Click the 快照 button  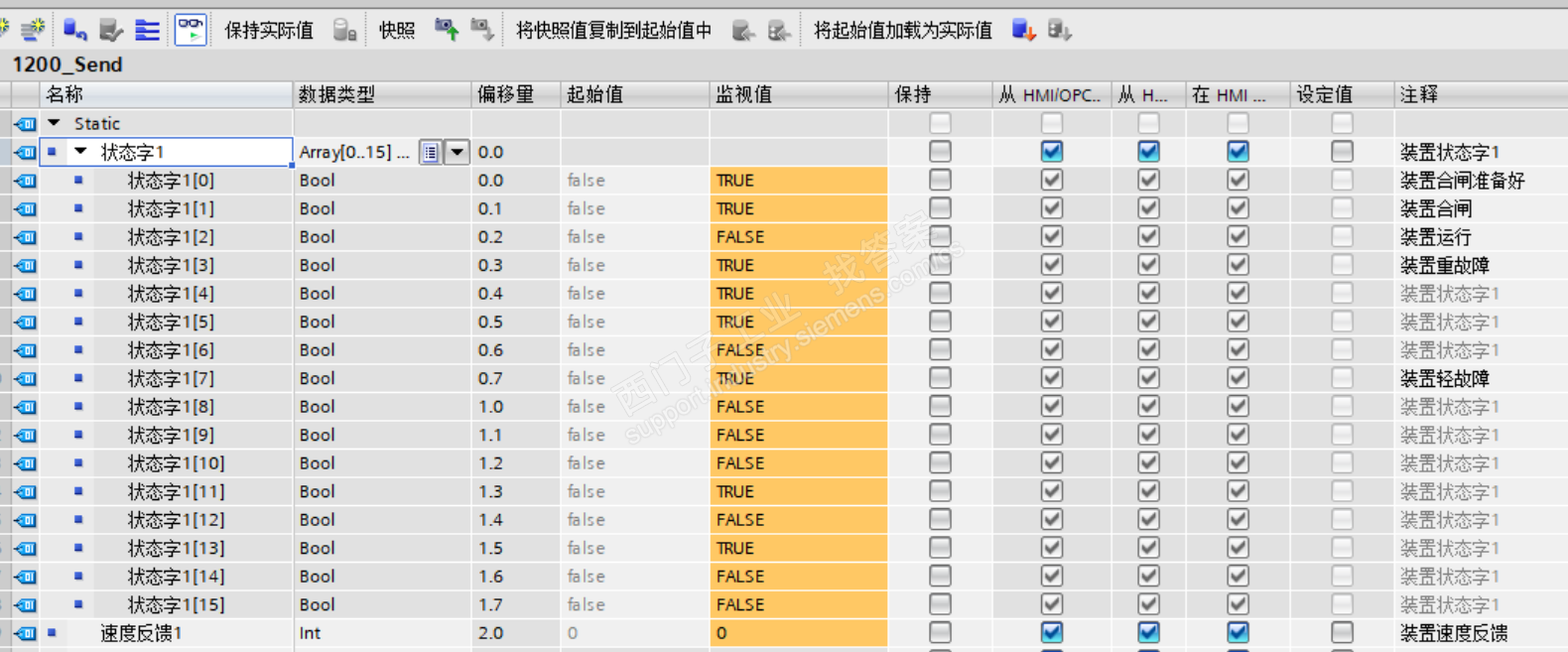397,31
